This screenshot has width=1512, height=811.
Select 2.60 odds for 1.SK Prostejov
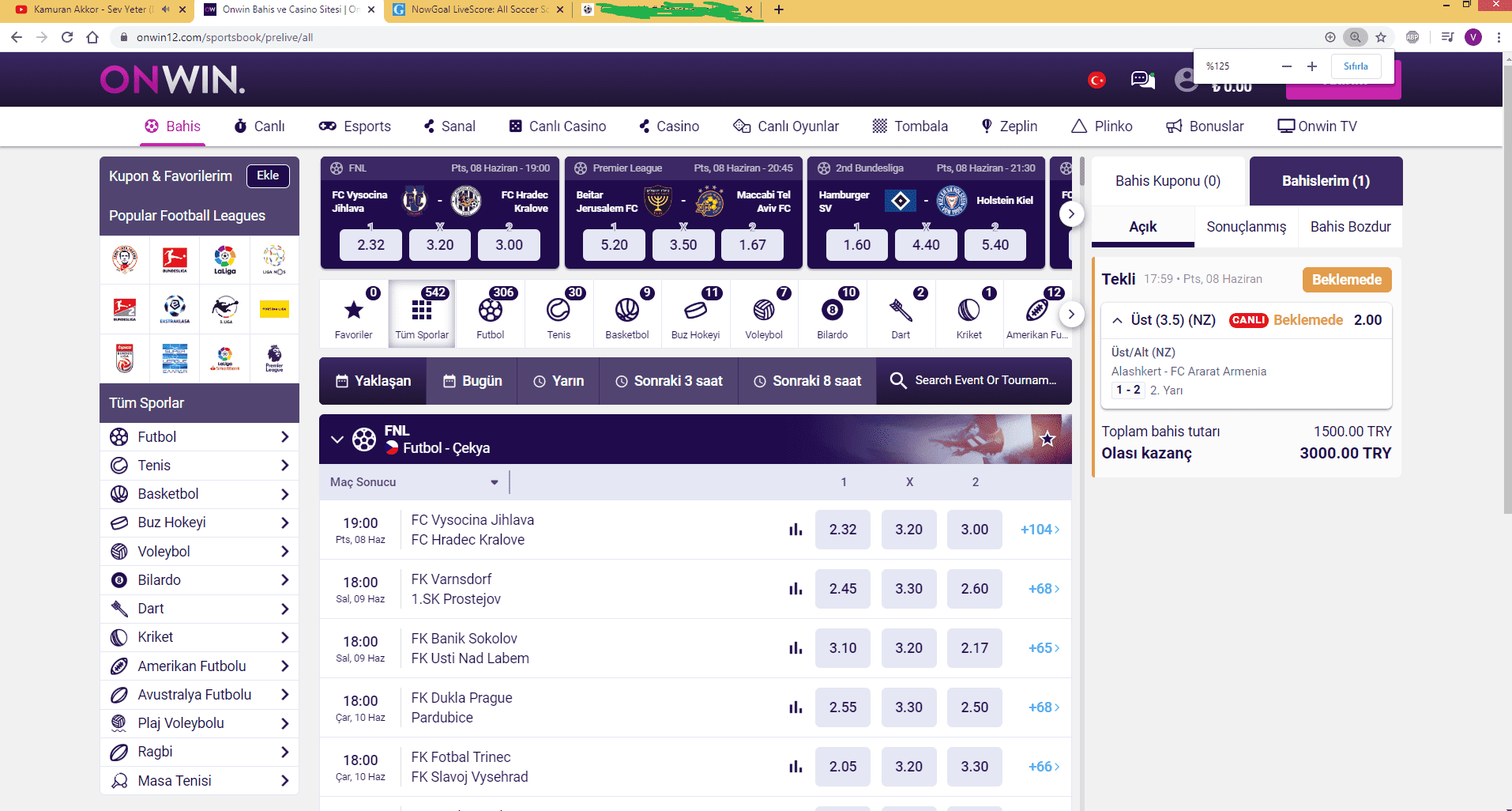[x=975, y=589]
